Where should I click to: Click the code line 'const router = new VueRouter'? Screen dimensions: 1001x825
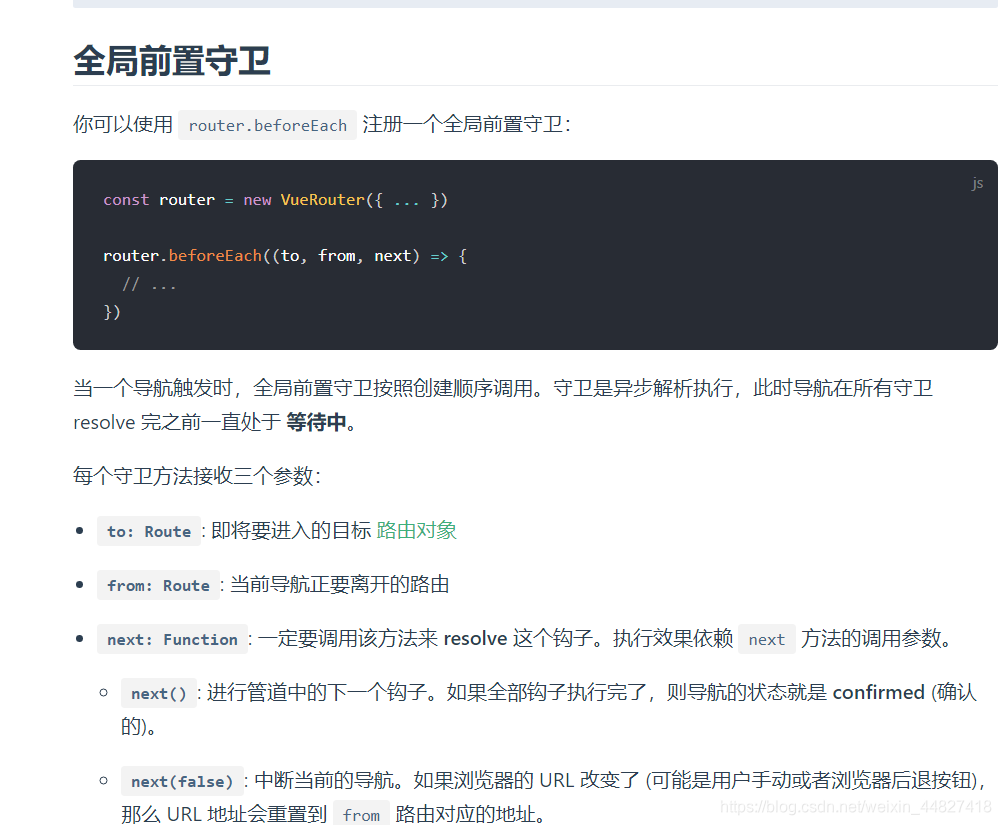(x=275, y=200)
